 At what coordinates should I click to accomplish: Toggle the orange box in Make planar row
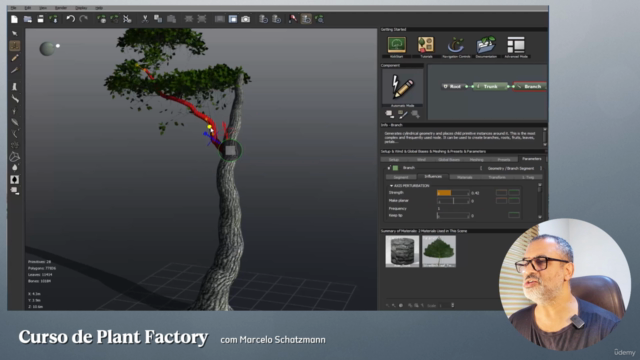(x=501, y=201)
